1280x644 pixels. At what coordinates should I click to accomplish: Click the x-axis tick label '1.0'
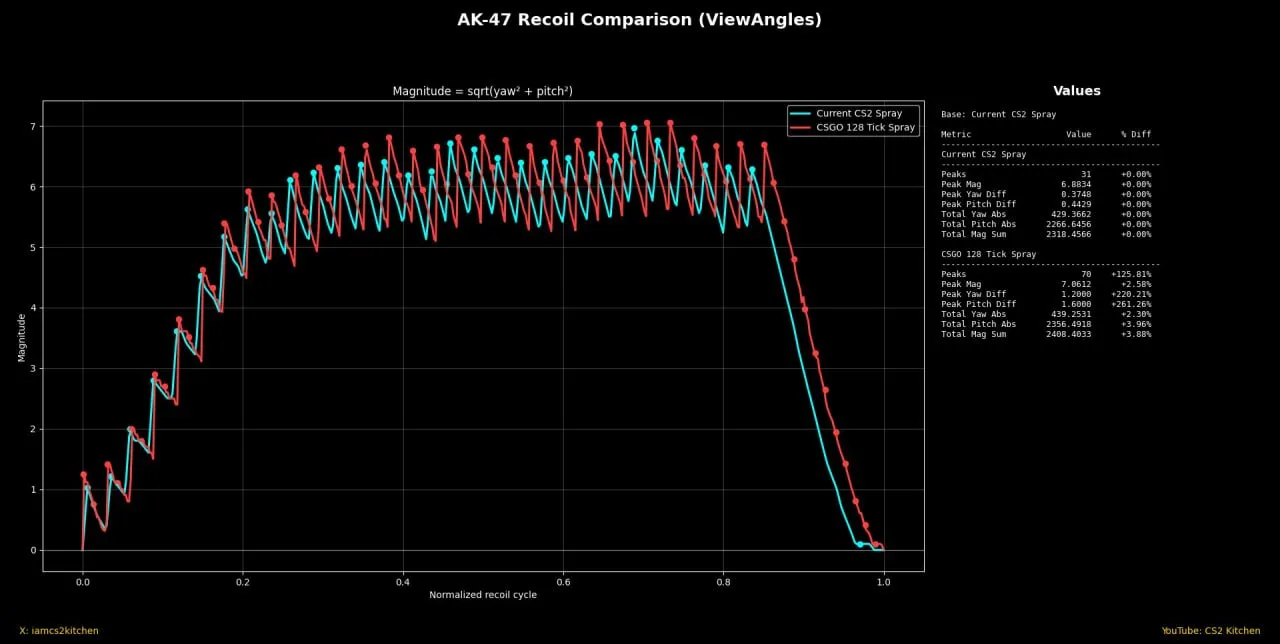pos(884,581)
